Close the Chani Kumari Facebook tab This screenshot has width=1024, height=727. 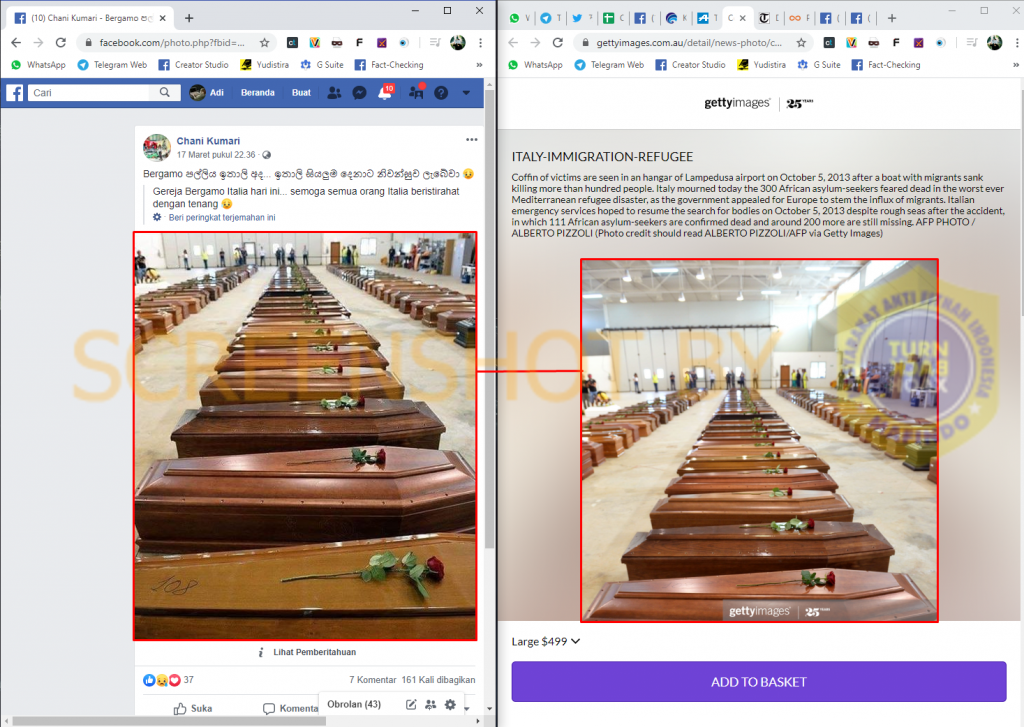163,18
